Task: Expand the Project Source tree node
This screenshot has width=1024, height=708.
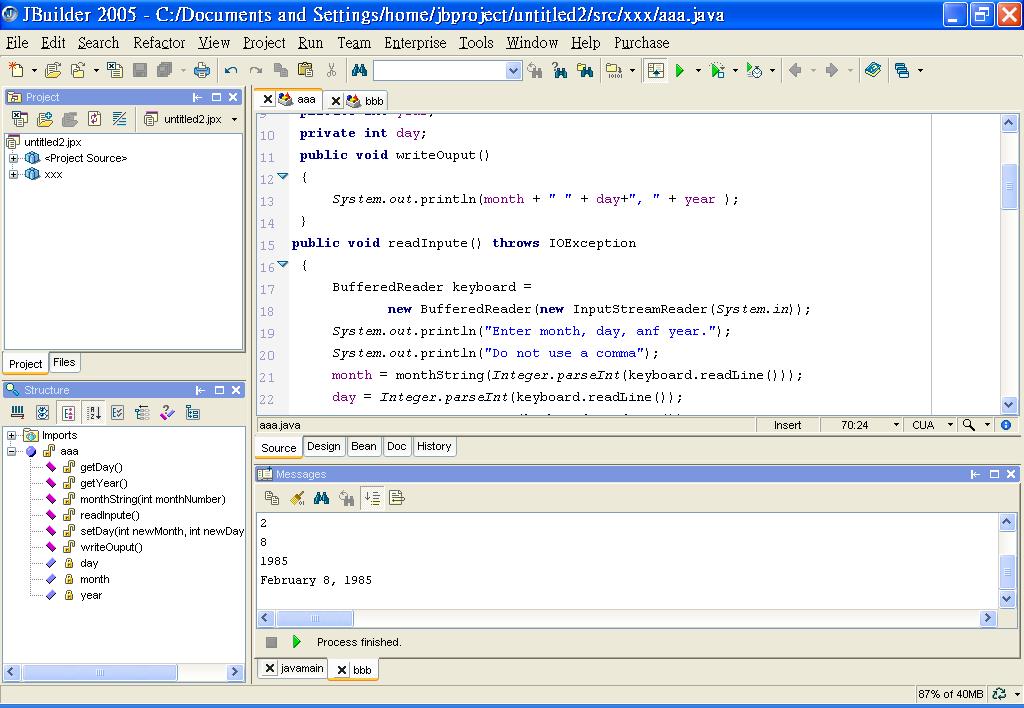Action: (13, 158)
